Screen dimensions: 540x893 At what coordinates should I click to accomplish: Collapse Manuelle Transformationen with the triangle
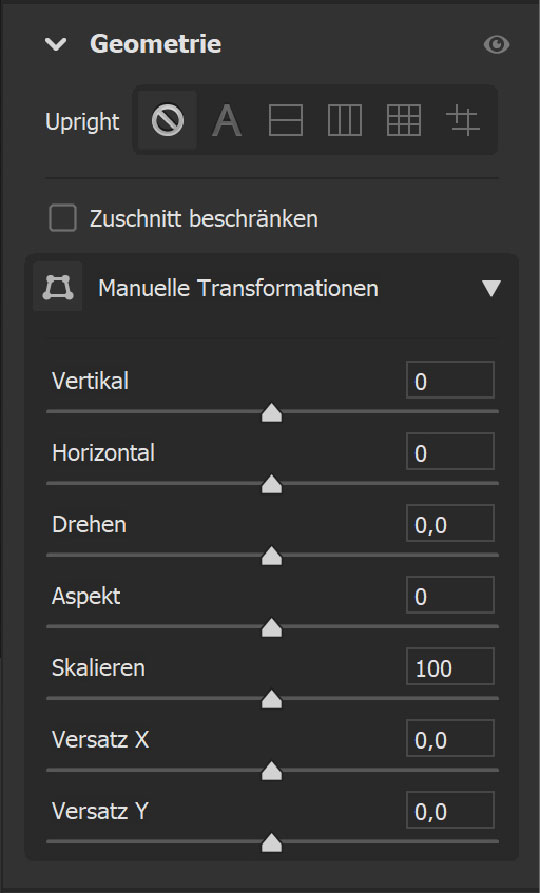[491, 288]
